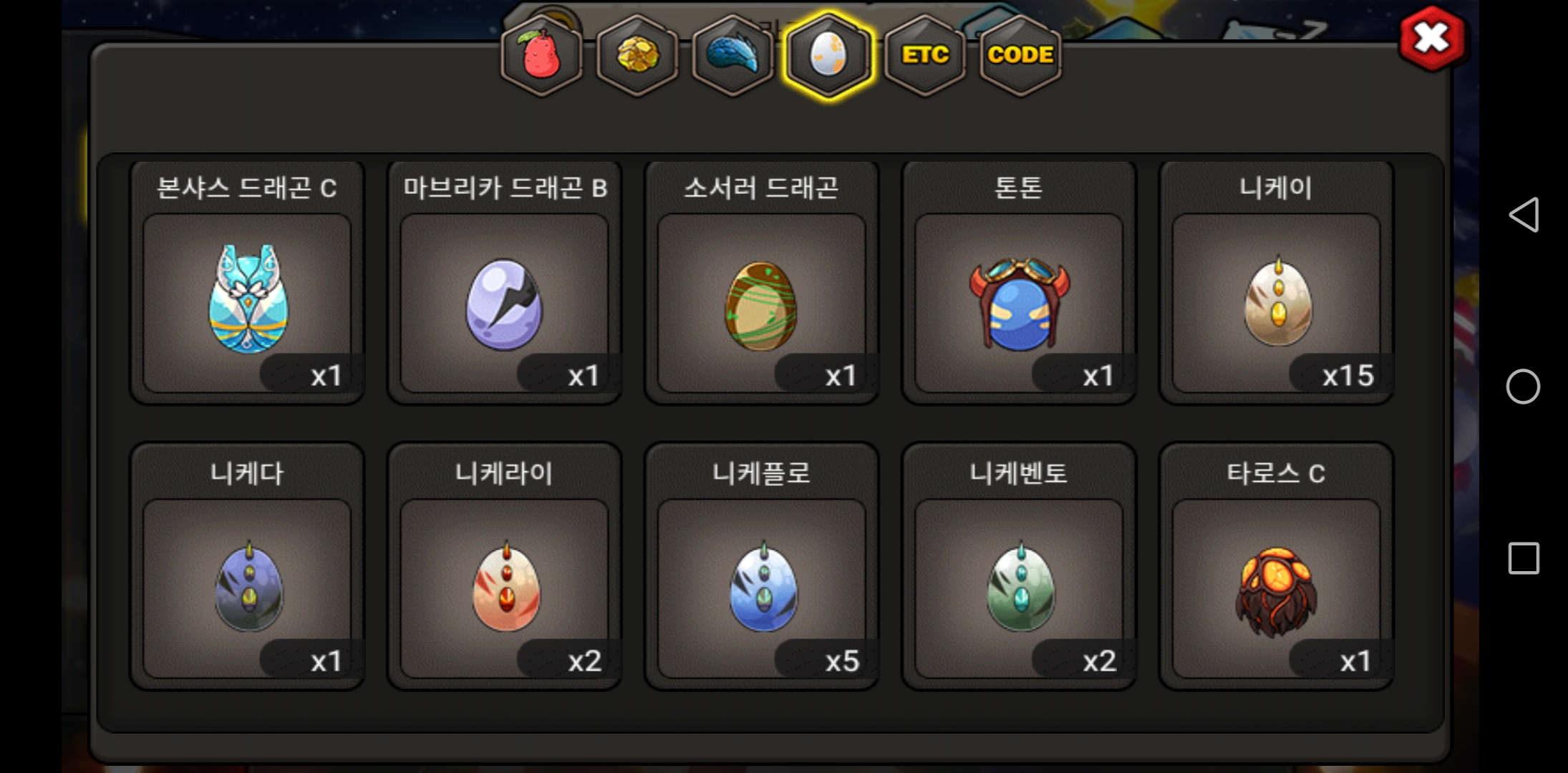Pick the 니케벤토 green egg
The height and width of the screenshot is (773, 1568).
[x=1019, y=567]
